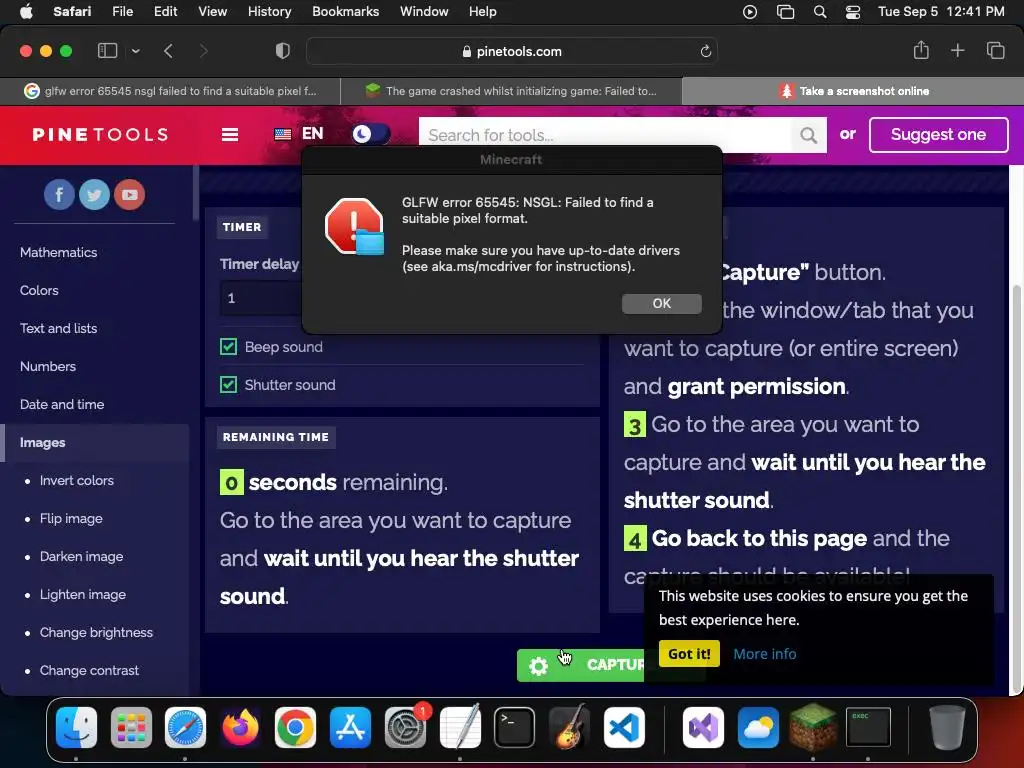
Task: Open the Safari View menu
Action: [212, 12]
